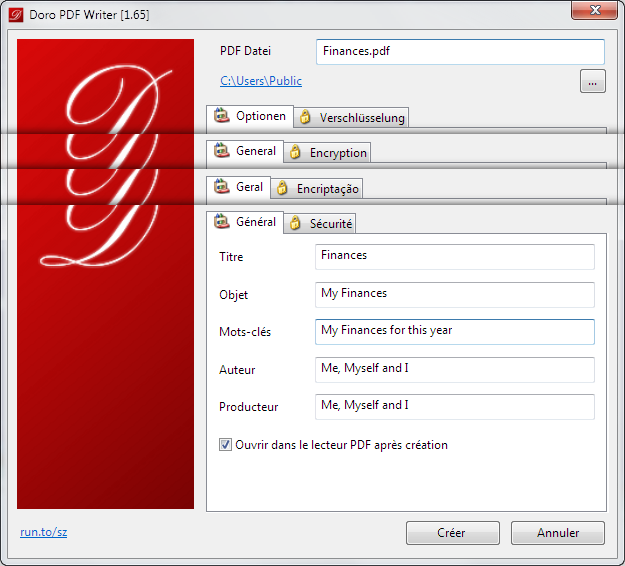Select the General tab

pyautogui.click(x=245, y=151)
